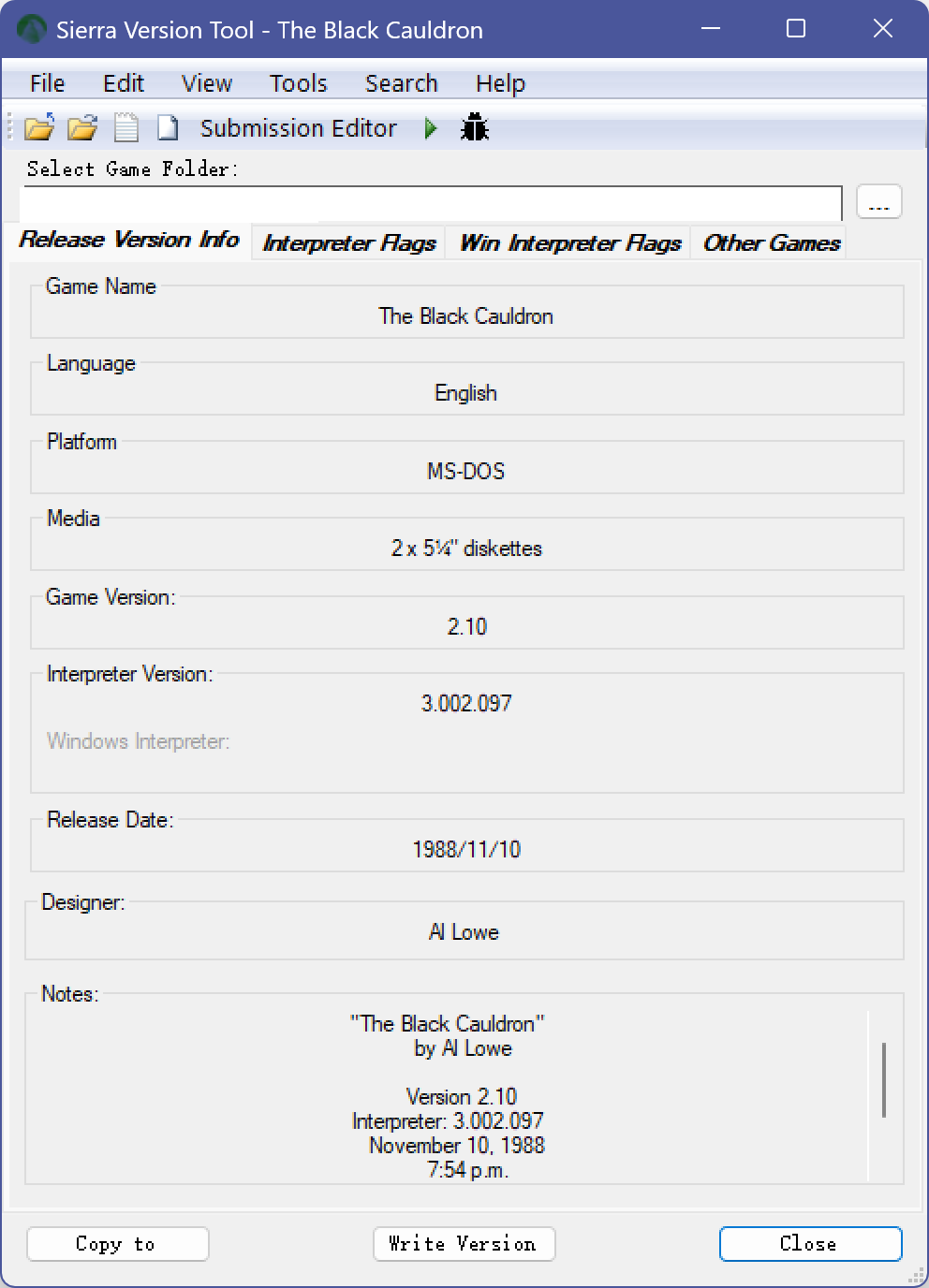Click the language value English

pyautogui.click(x=466, y=393)
